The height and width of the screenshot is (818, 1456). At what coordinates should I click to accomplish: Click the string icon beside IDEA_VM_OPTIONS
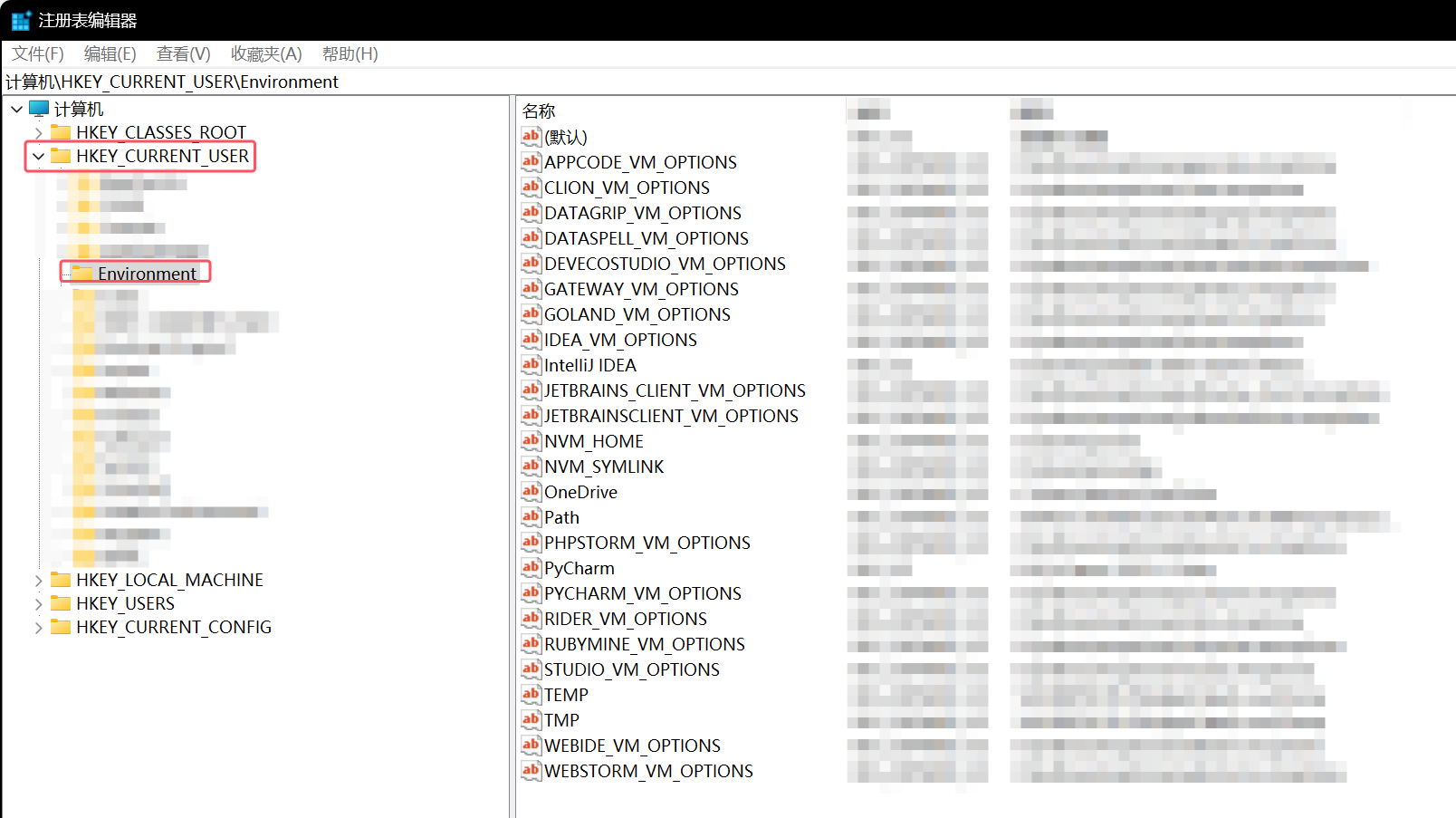coord(532,340)
